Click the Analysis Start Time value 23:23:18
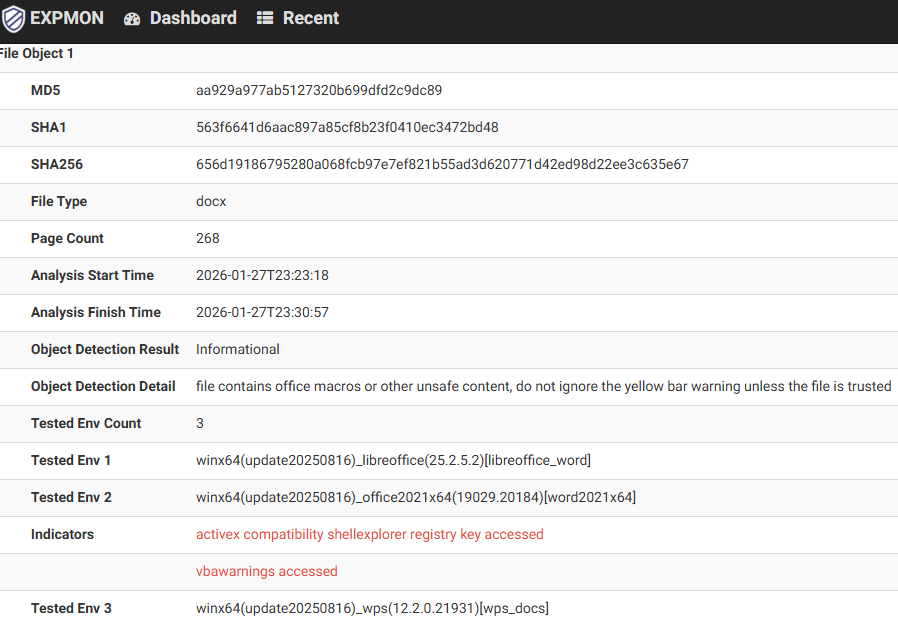The width and height of the screenshot is (898, 623). pyautogui.click(x=262, y=275)
